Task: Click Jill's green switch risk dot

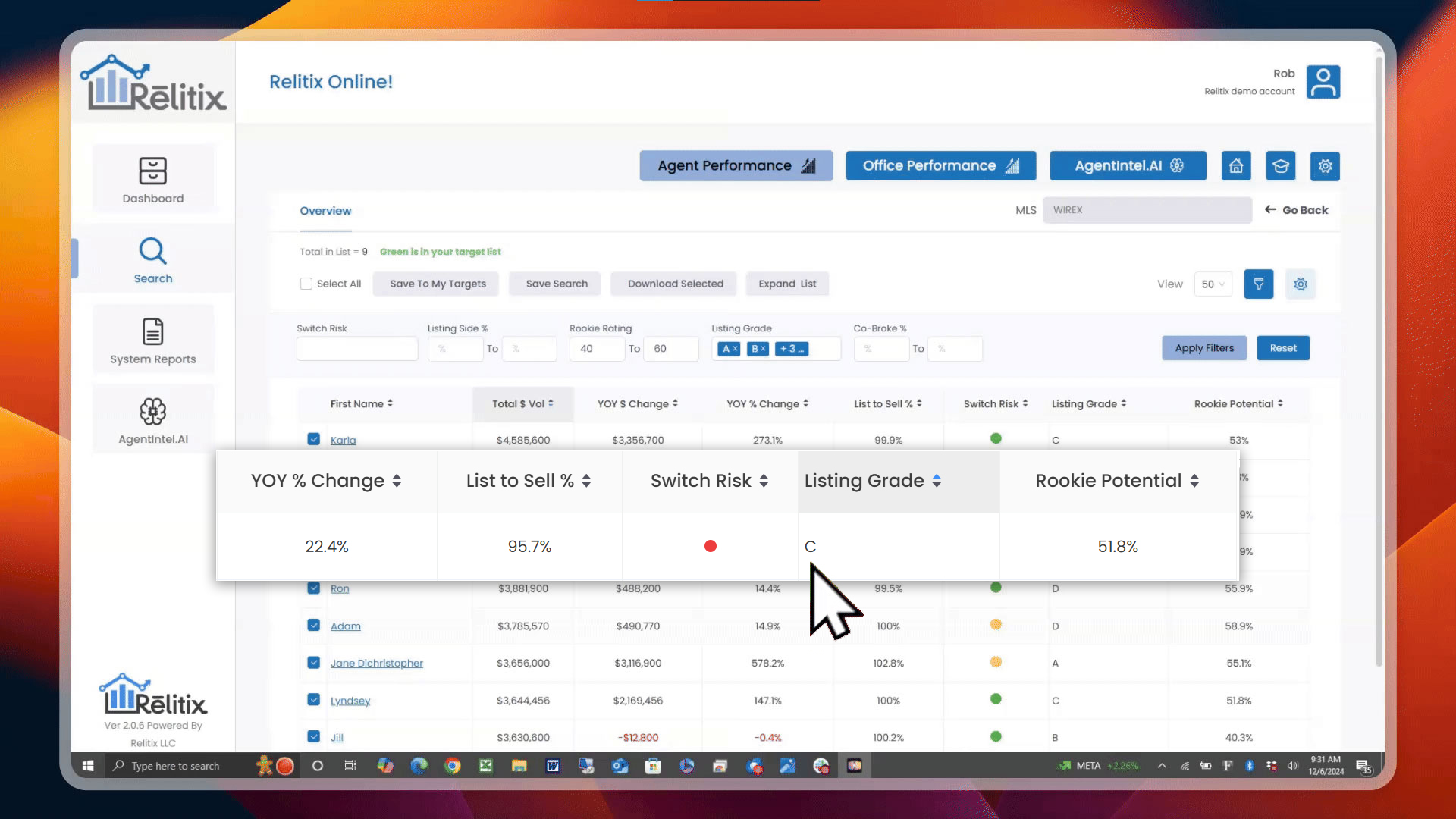Action: [996, 736]
